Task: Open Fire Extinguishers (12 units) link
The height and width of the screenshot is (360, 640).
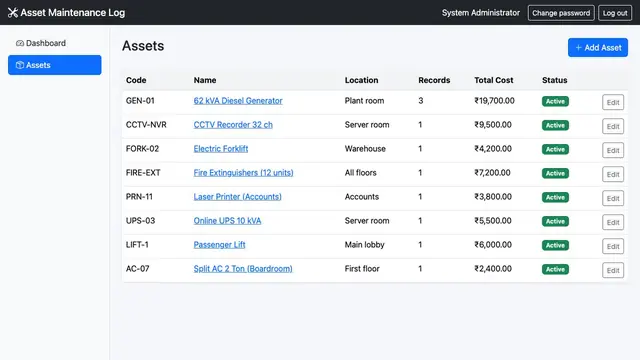Action: click(x=243, y=173)
